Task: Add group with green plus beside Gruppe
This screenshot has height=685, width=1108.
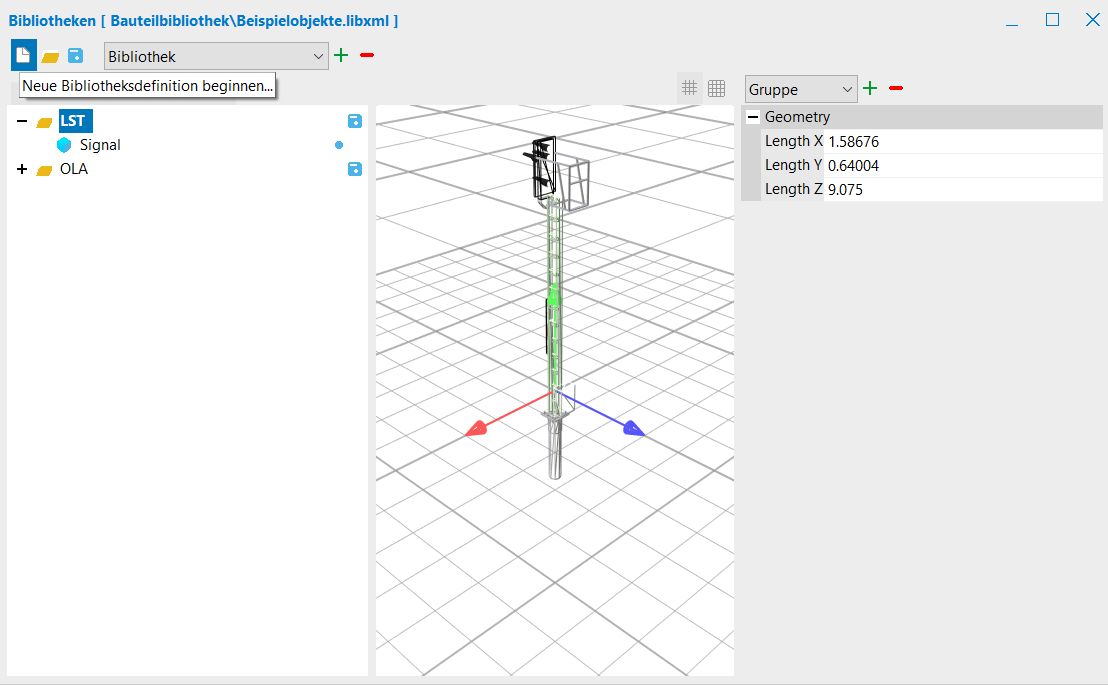Action: (870, 89)
